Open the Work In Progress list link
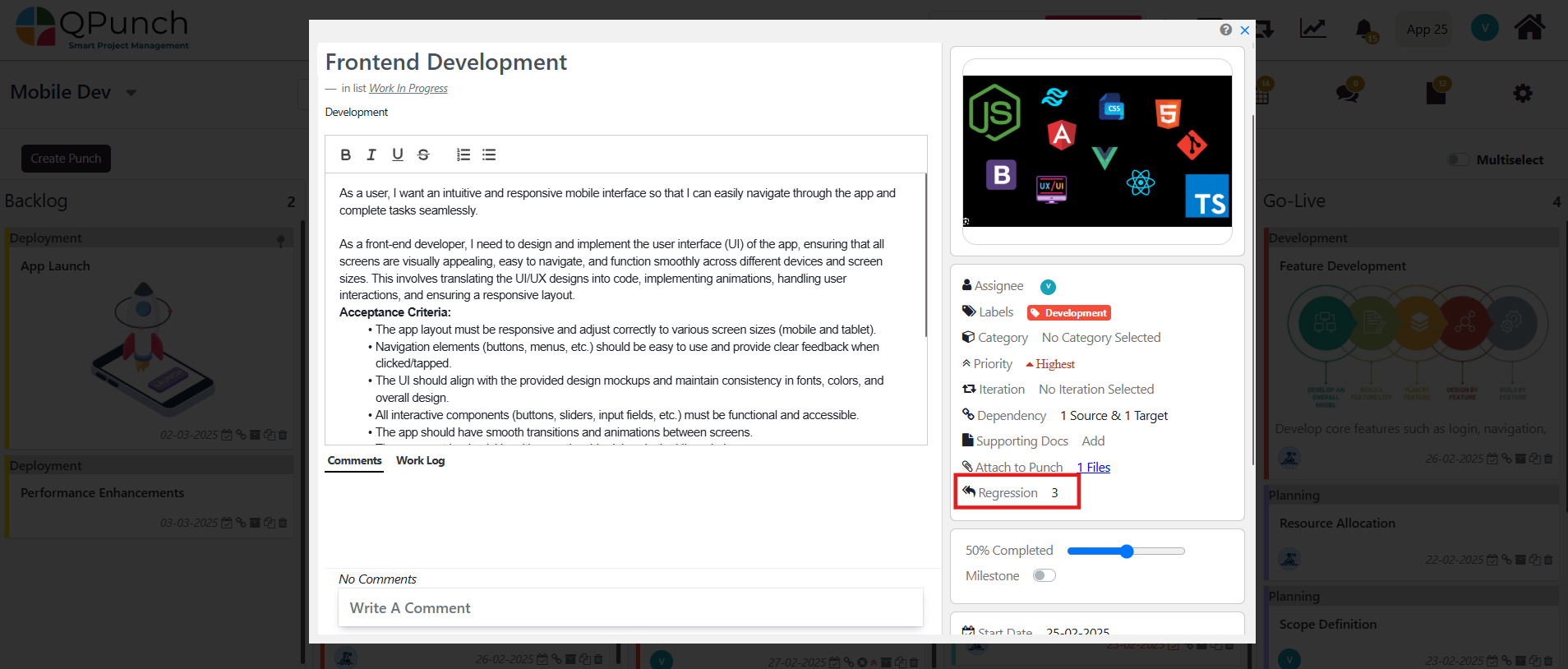The width and height of the screenshot is (1568, 669). pyautogui.click(x=408, y=88)
